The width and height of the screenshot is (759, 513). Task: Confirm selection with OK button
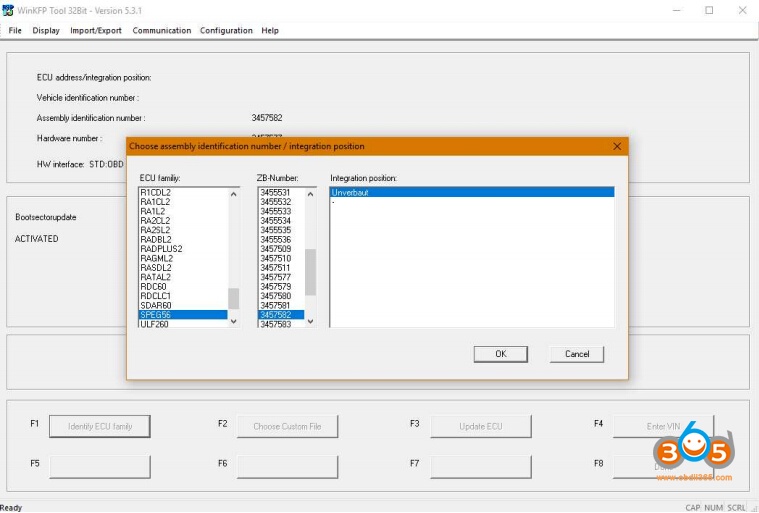500,354
